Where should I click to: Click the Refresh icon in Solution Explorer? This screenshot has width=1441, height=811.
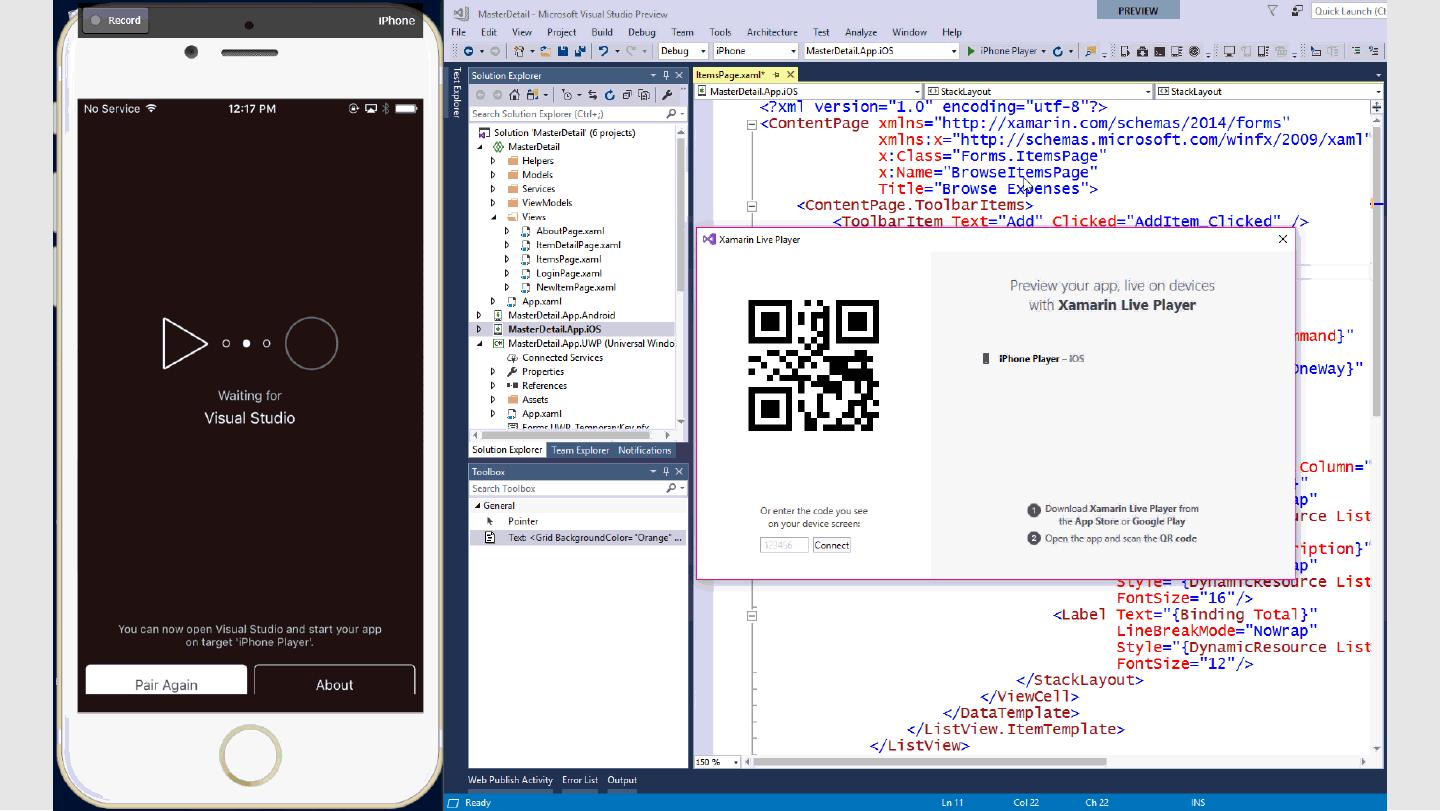(x=609, y=95)
